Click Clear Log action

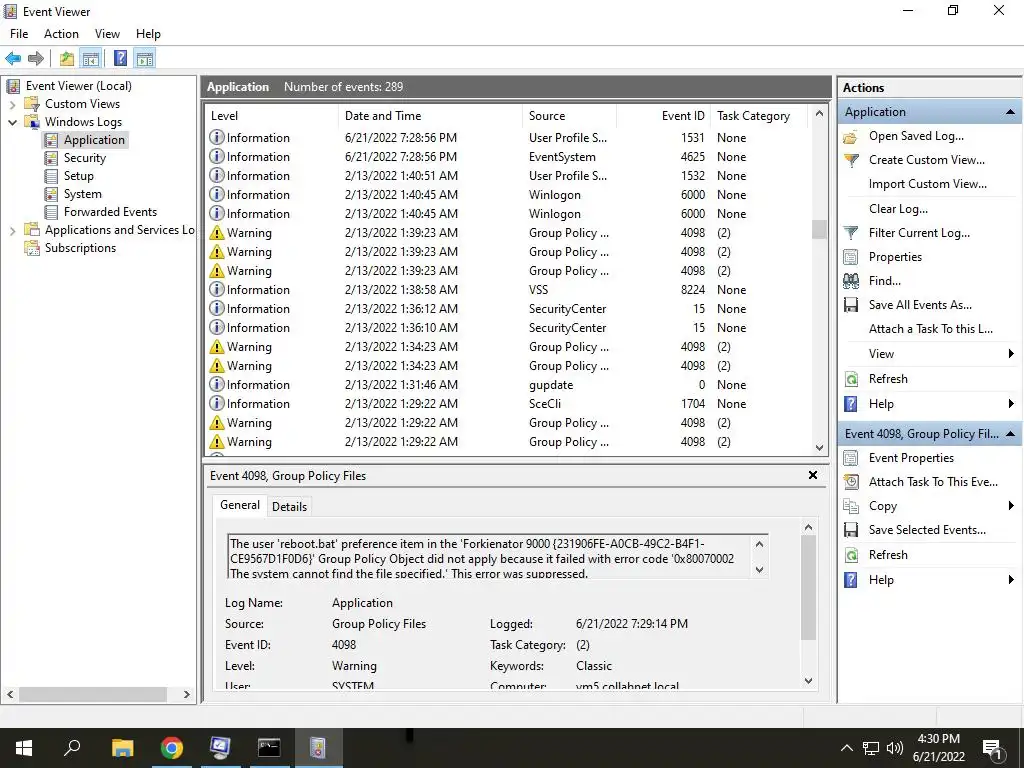898,209
